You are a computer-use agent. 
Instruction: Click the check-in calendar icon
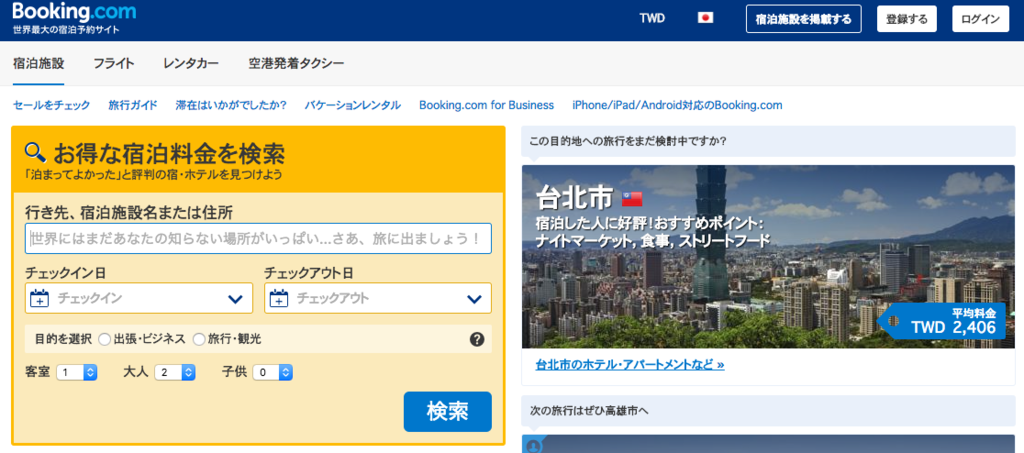pos(40,299)
